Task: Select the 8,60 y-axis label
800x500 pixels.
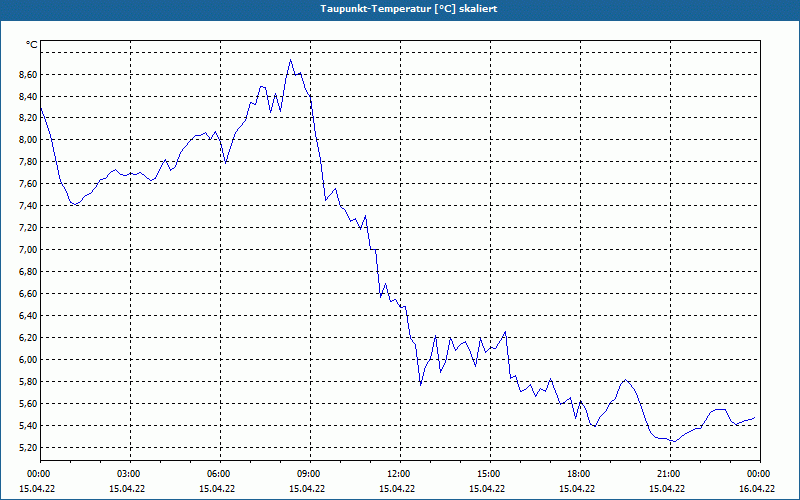Action: point(28,75)
